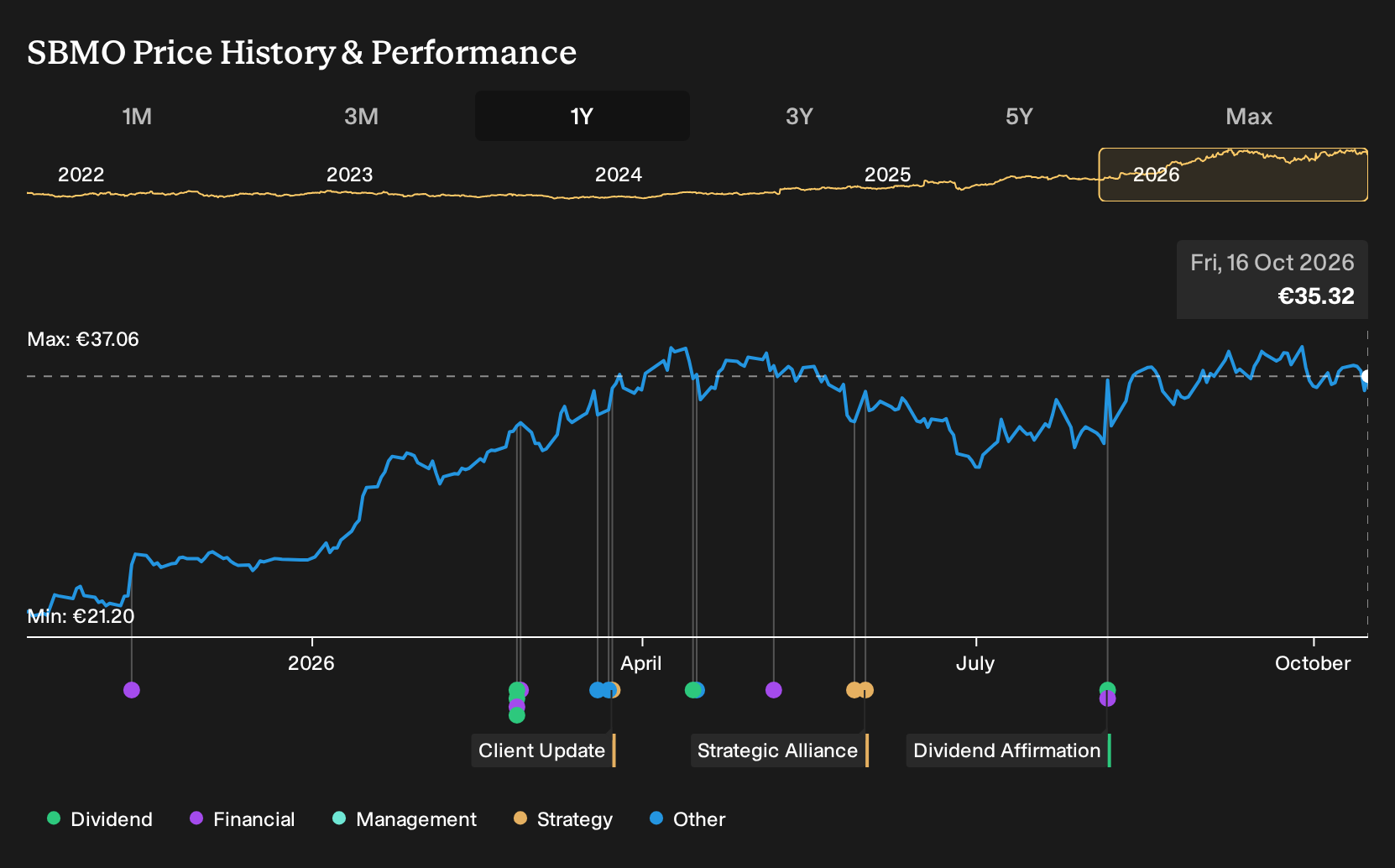This screenshot has height=868, width=1395.
Task: Open the Client Update event label
Action: click(x=543, y=750)
